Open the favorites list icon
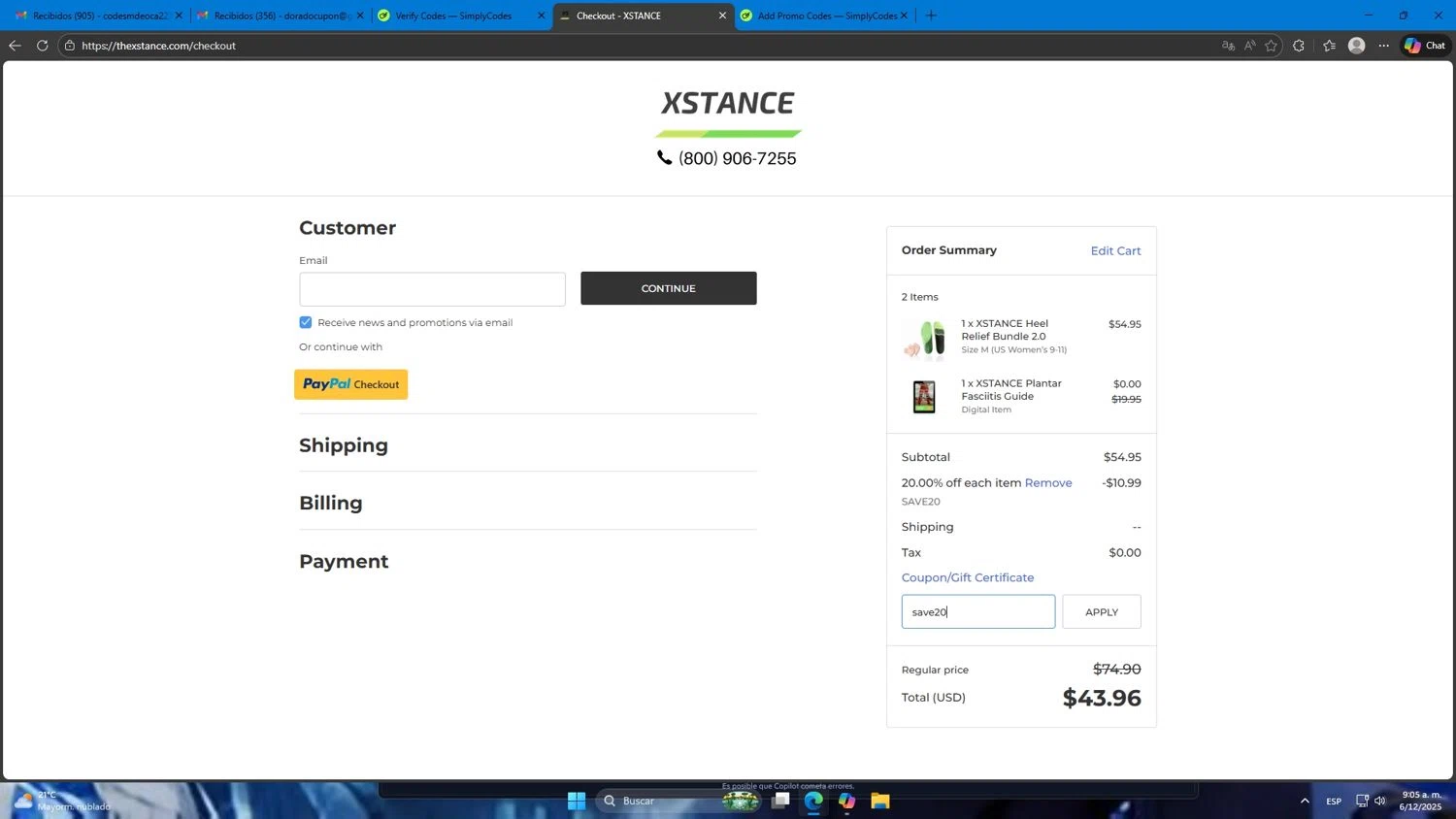Image resolution: width=1456 pixels, height=819 pixels. [x=1329, y=46]
